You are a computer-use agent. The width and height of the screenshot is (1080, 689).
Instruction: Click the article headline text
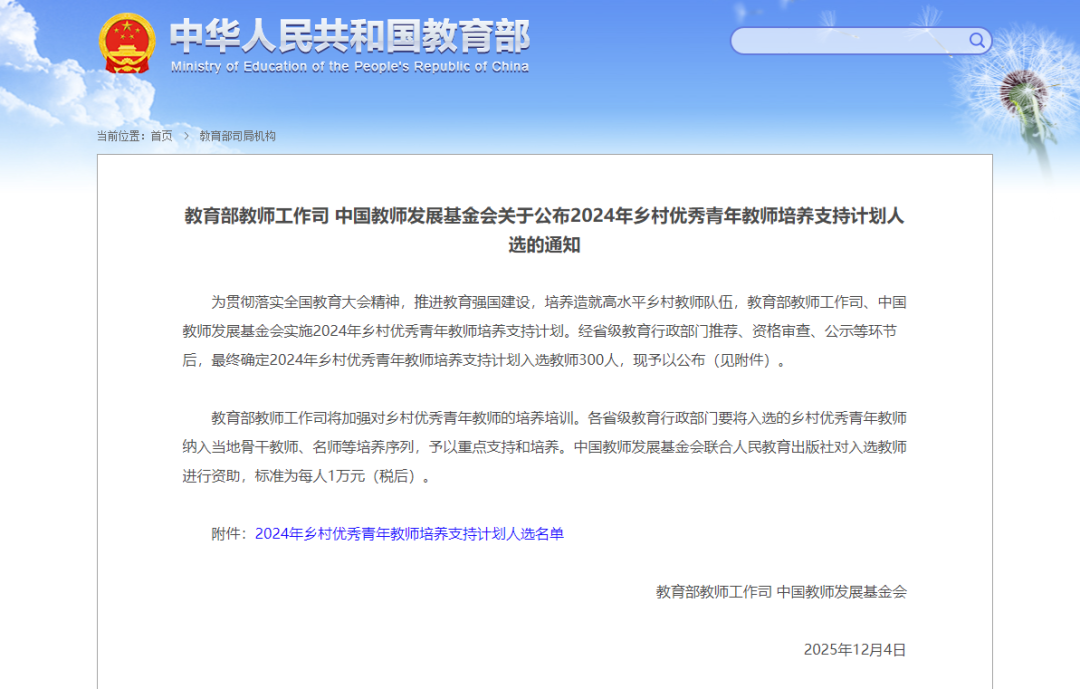(544, 230)
